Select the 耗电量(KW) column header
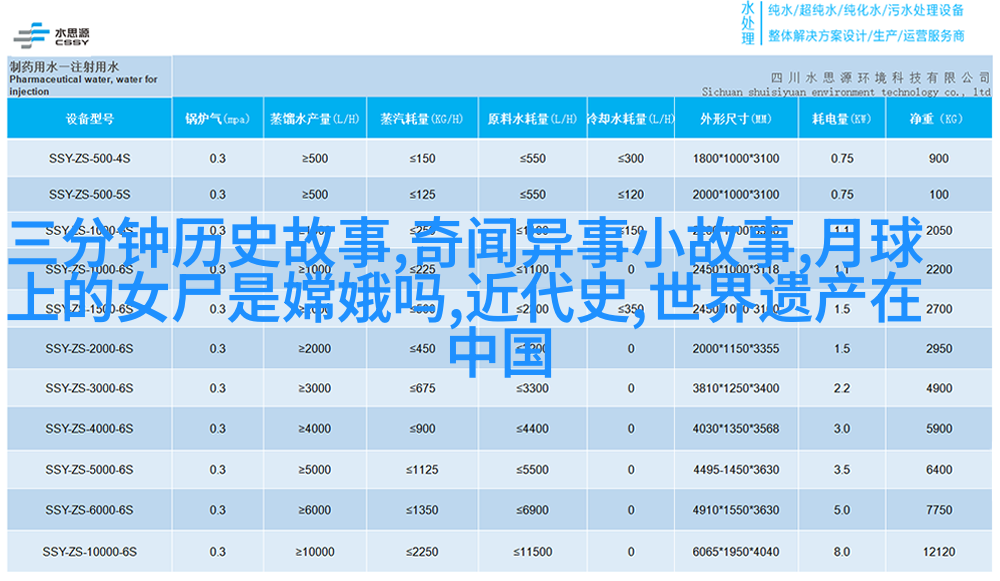The width and height of the screenshot is (1000, 581). pos(841,119)
